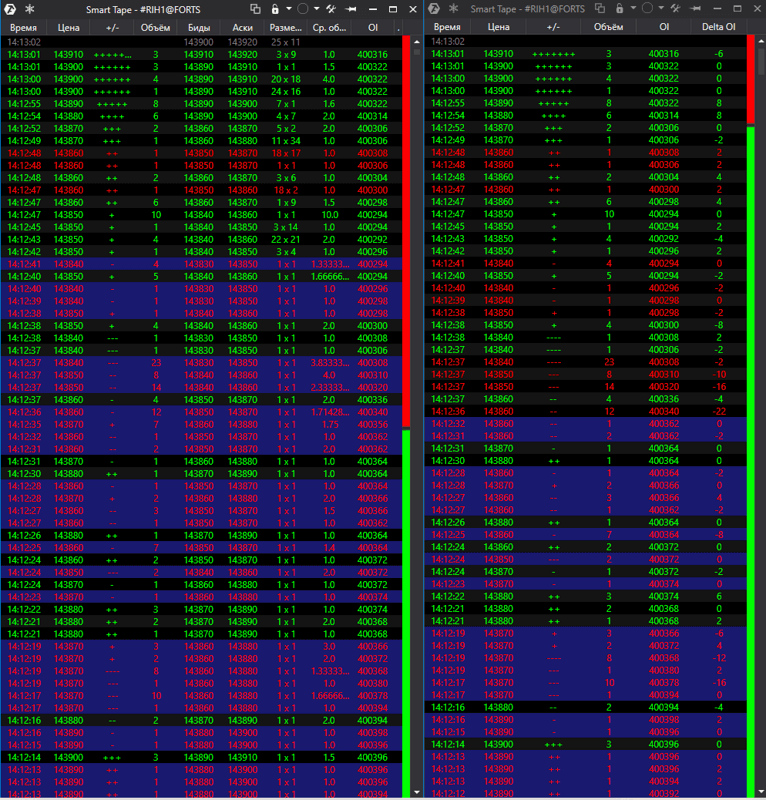The image size is (766, 800).
Task: Select time 14:12:55 in left window
Action: click(x=24, y=104)
